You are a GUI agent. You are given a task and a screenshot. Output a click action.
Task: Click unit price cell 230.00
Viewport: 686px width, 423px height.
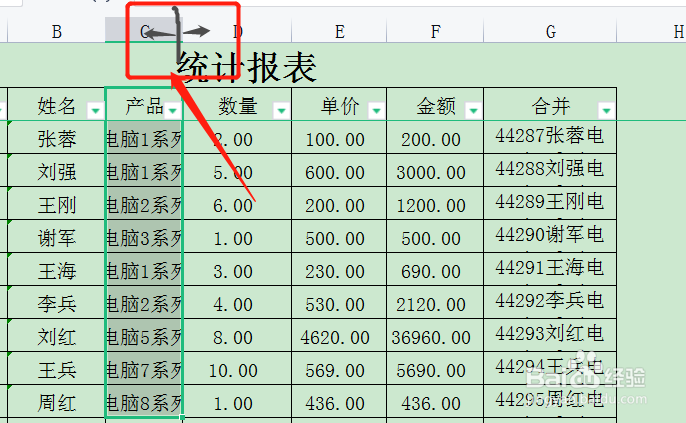[339, 269]
